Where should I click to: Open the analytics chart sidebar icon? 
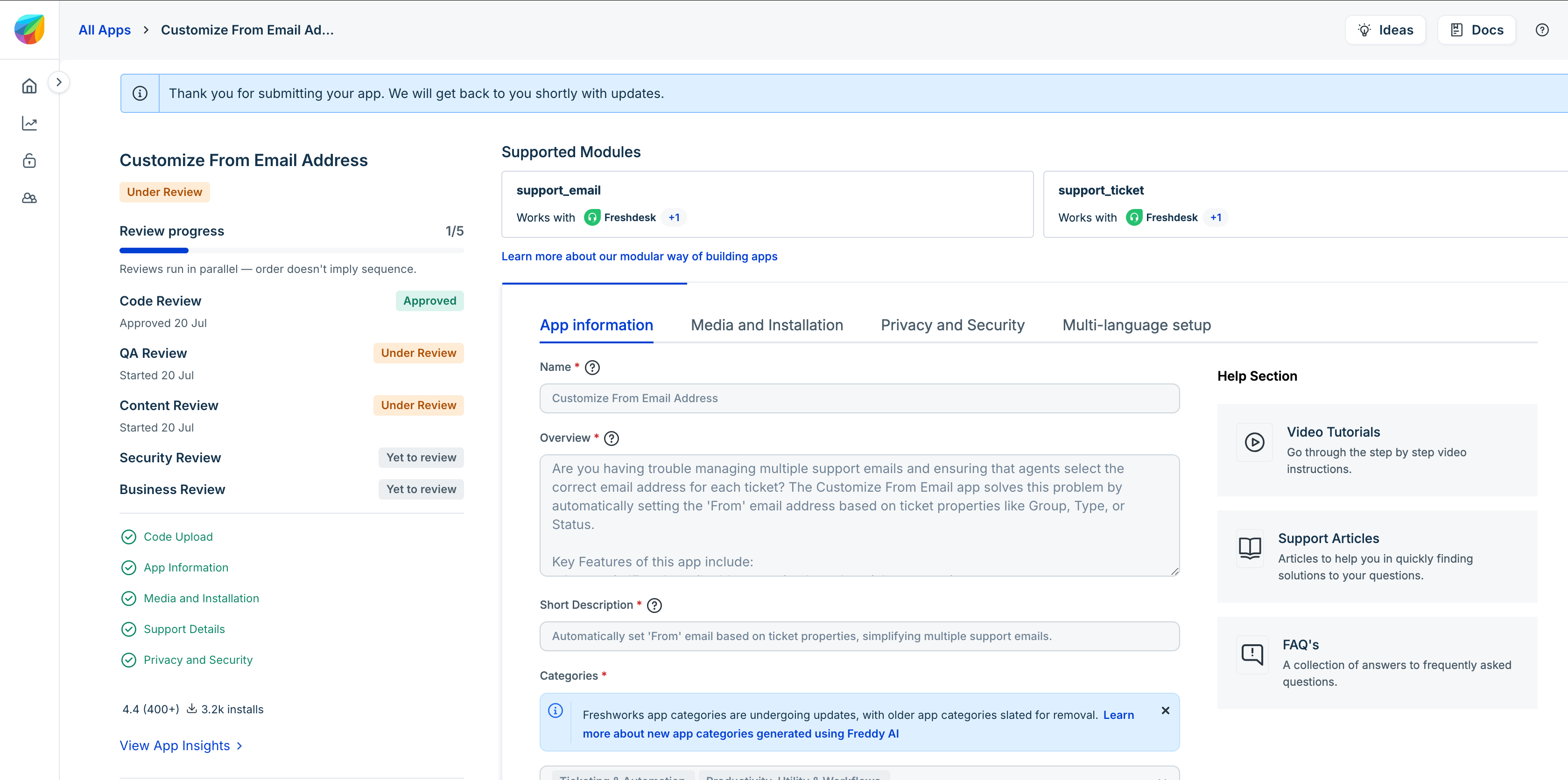coord(29,124)
